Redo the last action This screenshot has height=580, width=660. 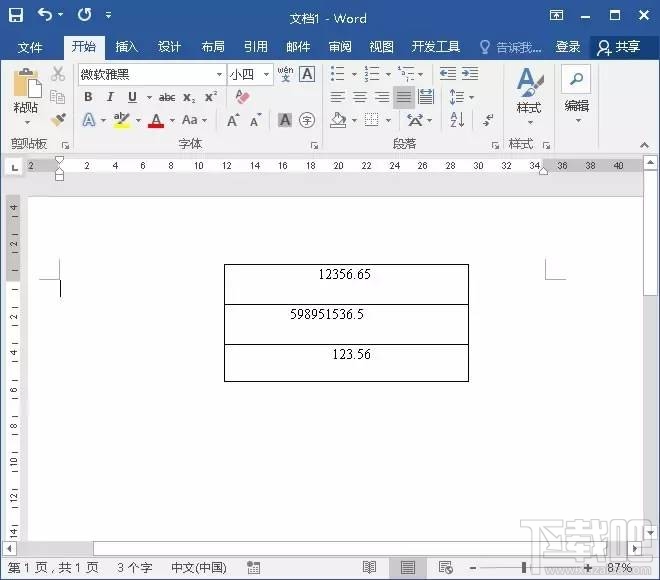point(84,15)
